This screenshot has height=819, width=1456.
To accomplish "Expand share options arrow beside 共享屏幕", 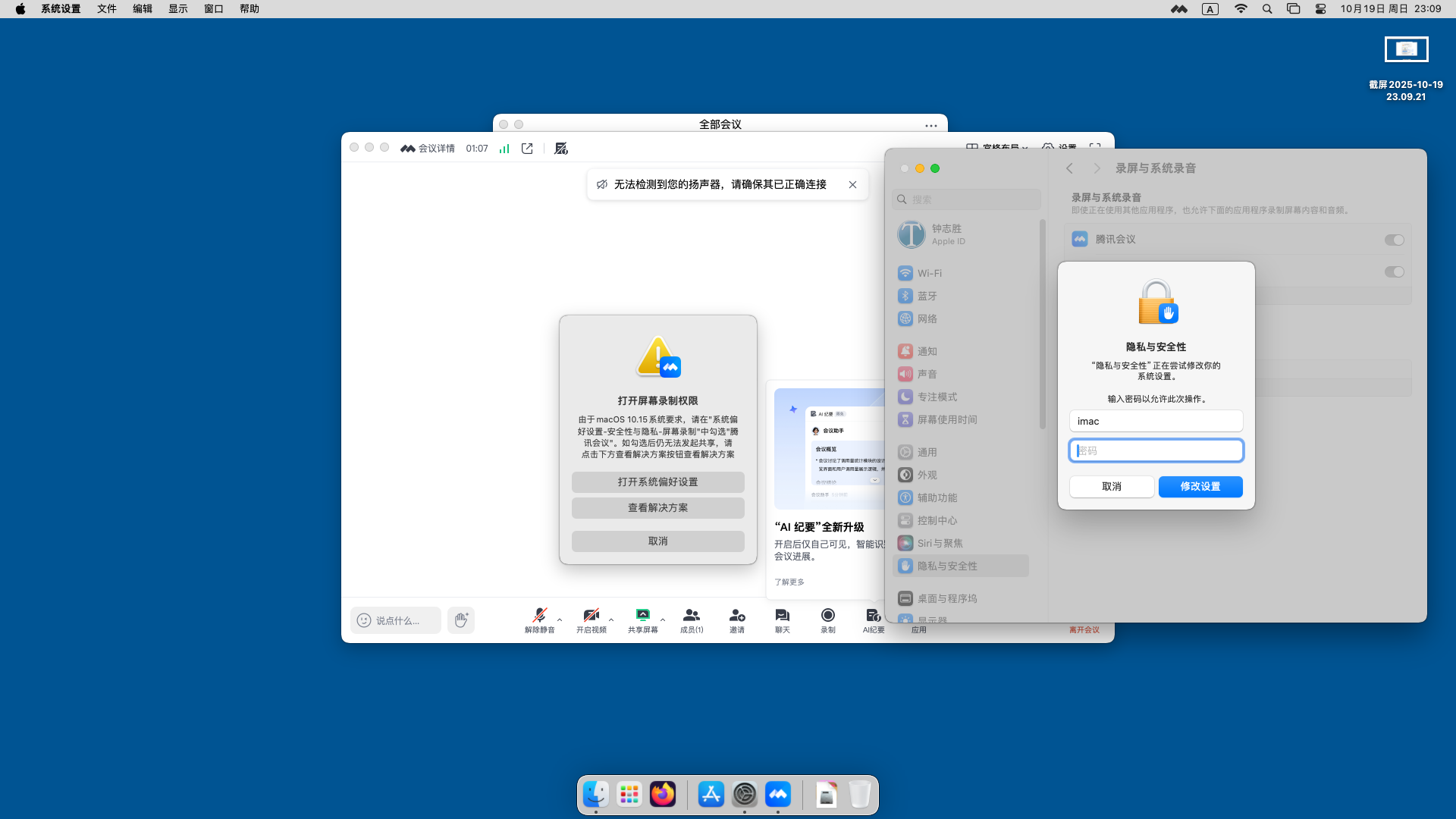I will (x=663, y=620).
